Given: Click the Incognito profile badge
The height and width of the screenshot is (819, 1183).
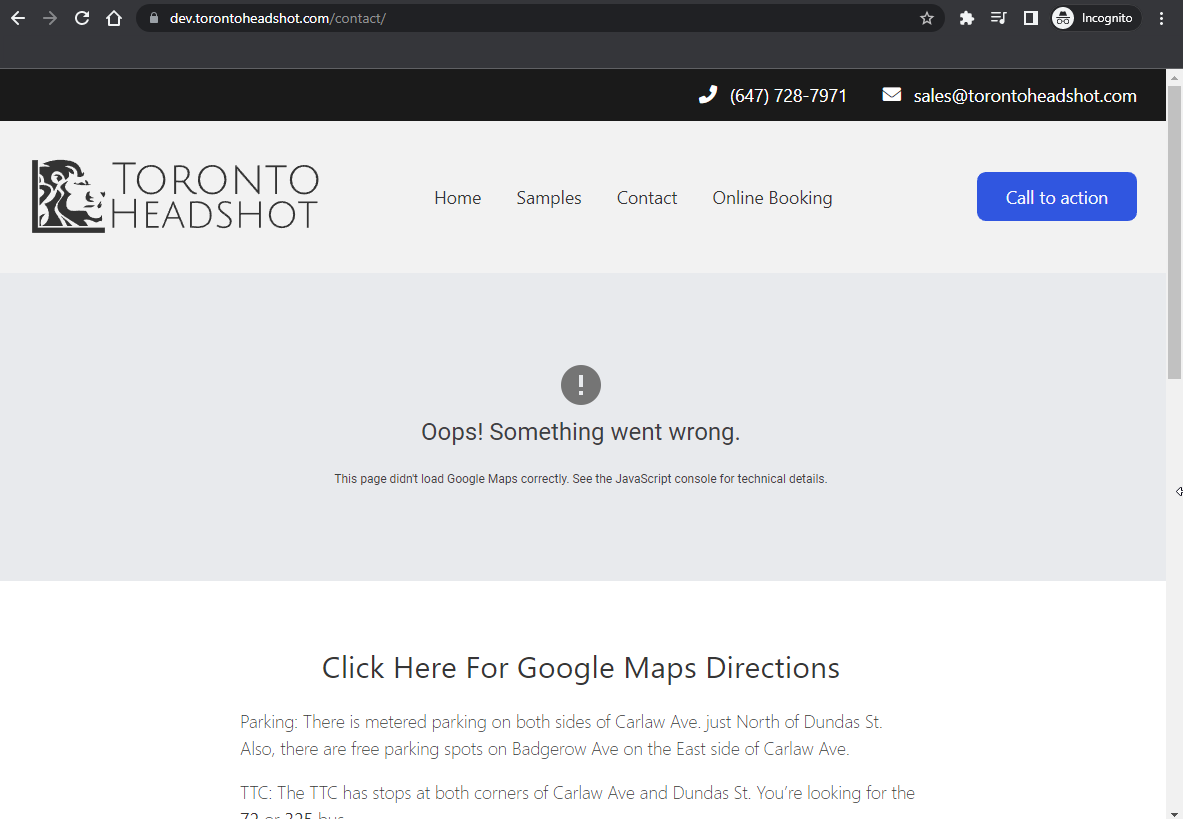Looking at the screenshot, I should coord(1095,18).
